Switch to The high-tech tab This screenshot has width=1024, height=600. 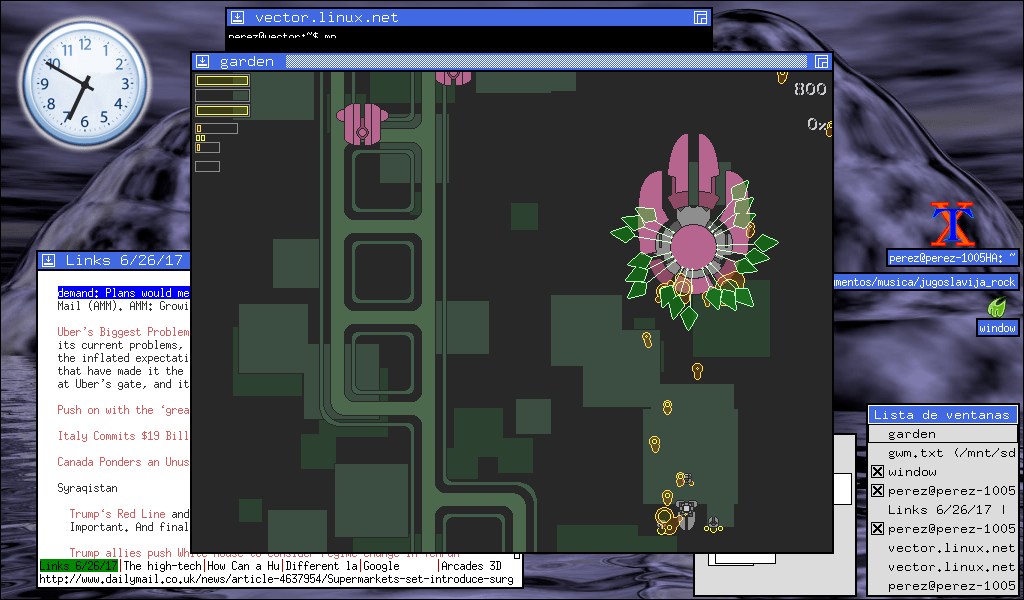163,565
